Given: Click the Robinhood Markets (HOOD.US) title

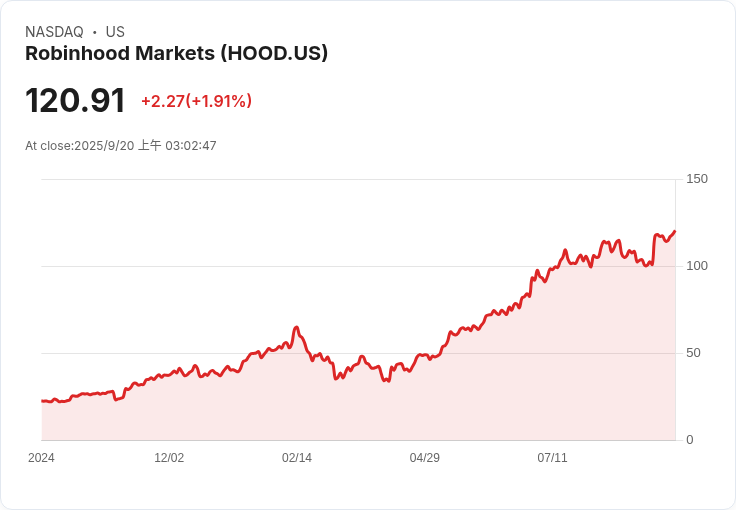Looking at the screenshot, I should pos(176,53).
